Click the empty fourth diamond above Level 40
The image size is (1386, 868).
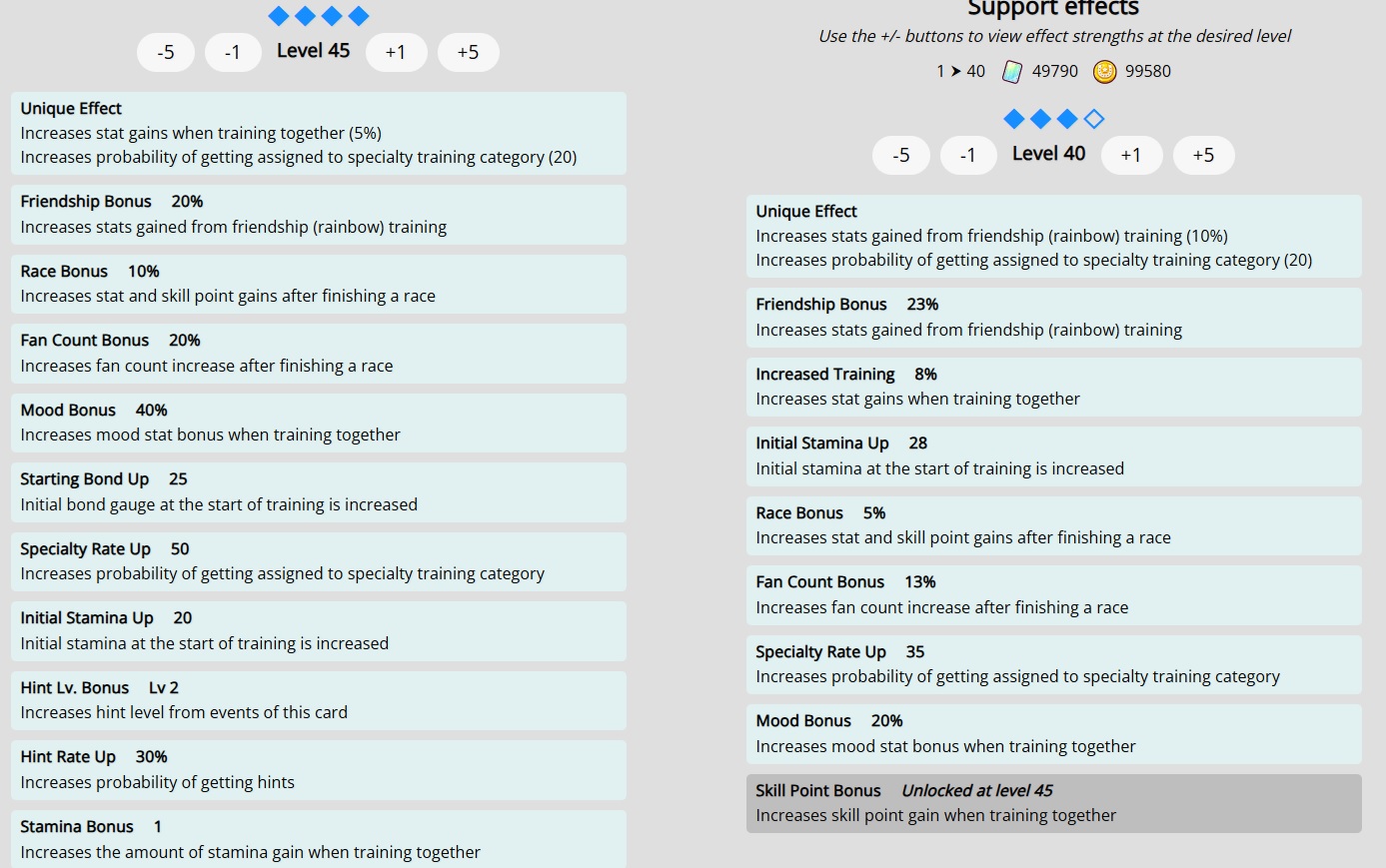point(1094,119)
